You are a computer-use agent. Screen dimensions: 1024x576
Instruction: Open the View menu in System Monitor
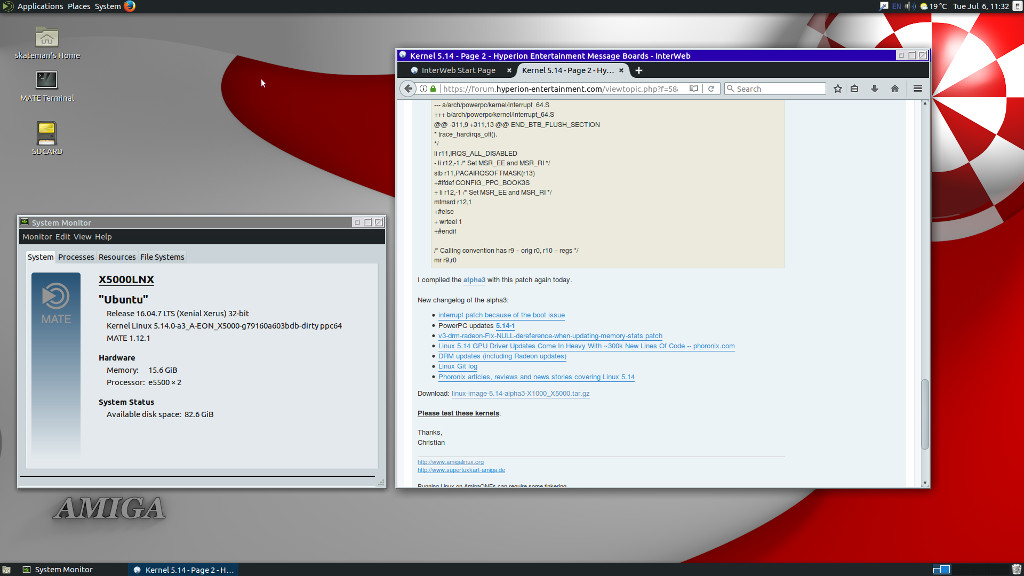(x=82, y=237)
